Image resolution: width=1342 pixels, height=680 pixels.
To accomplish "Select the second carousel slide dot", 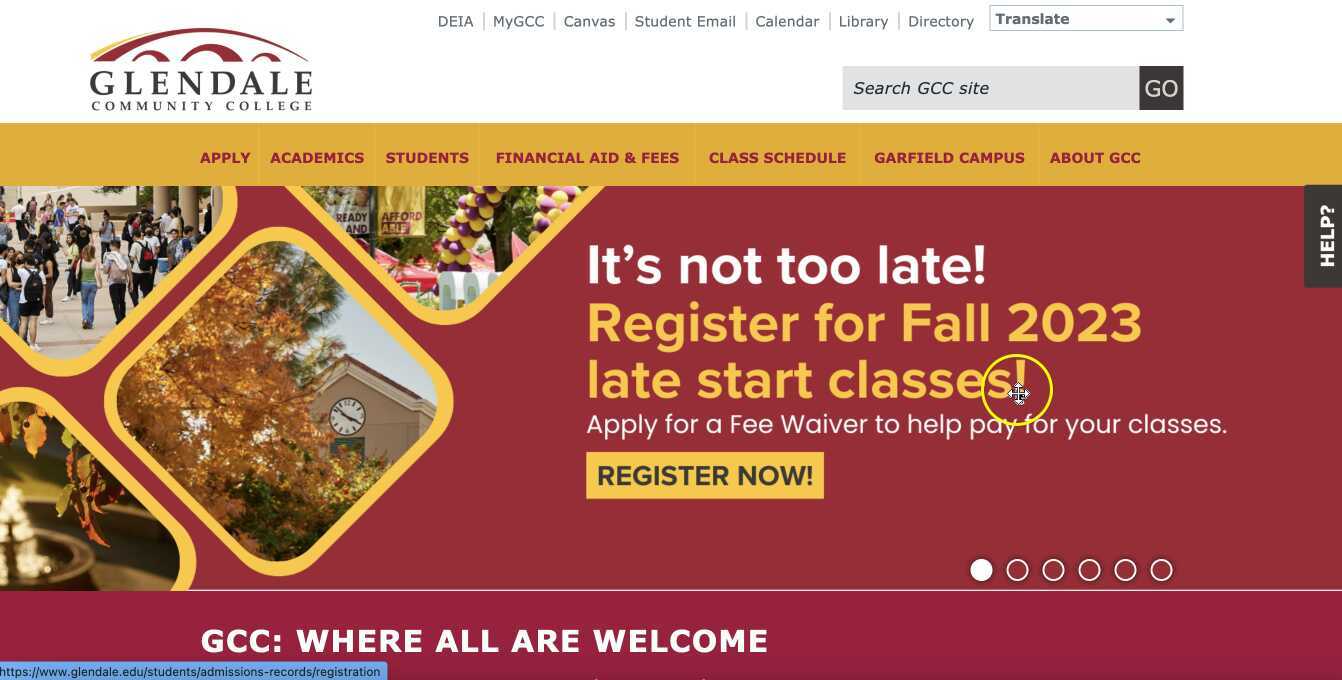I will point(1018,570).
